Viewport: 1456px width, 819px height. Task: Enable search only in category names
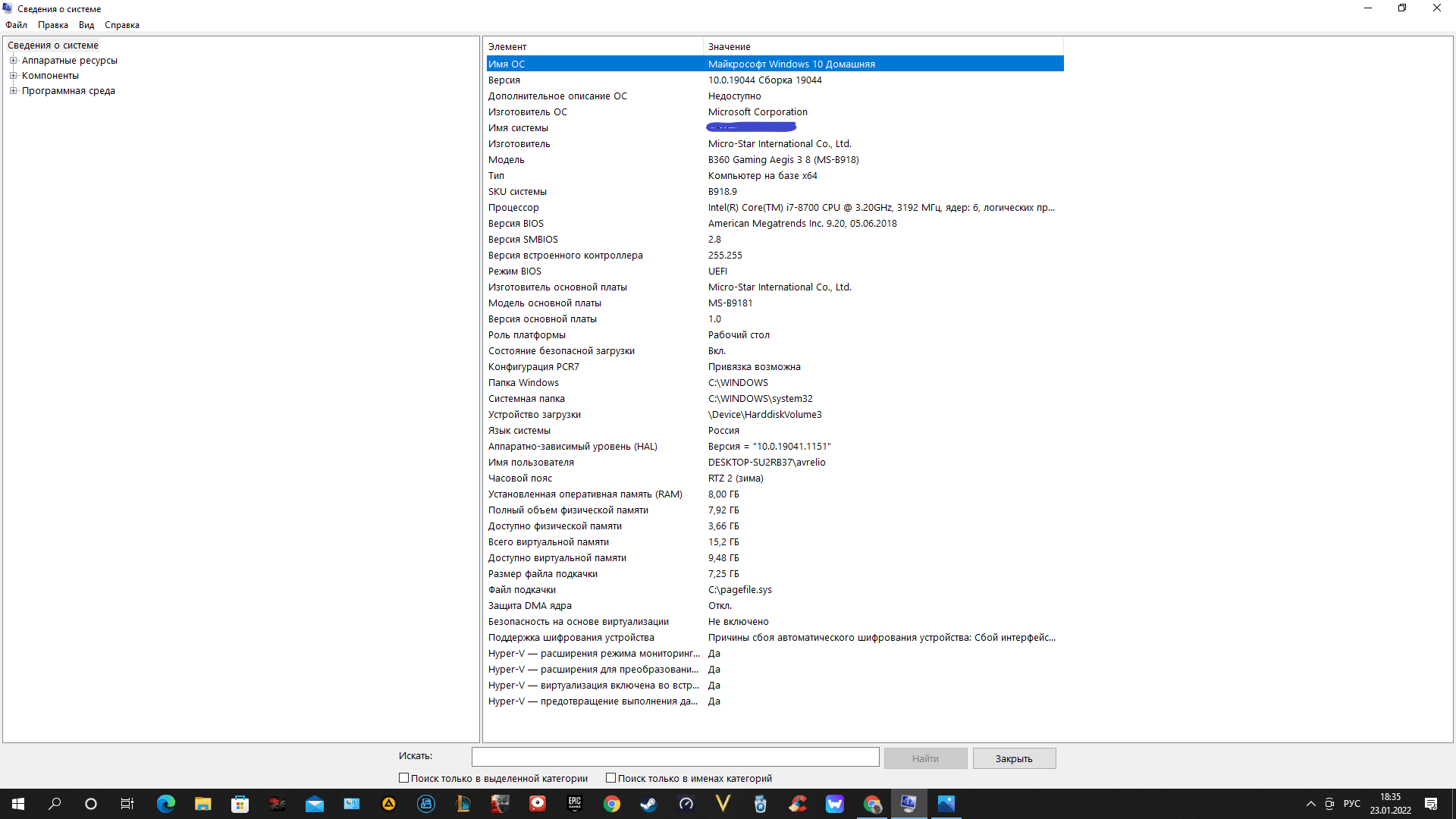[x=610, y=778]
